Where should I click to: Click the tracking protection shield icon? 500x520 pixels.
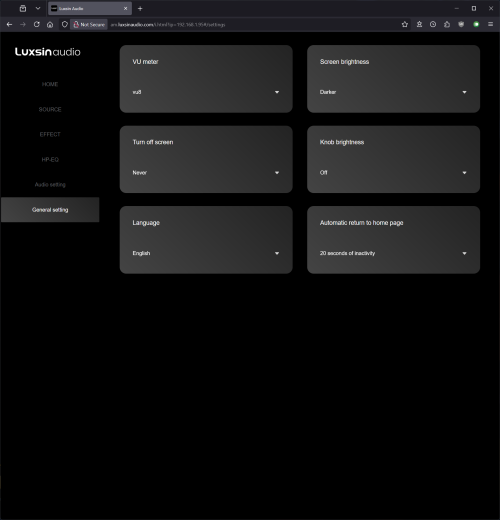[x=65, y=24]
